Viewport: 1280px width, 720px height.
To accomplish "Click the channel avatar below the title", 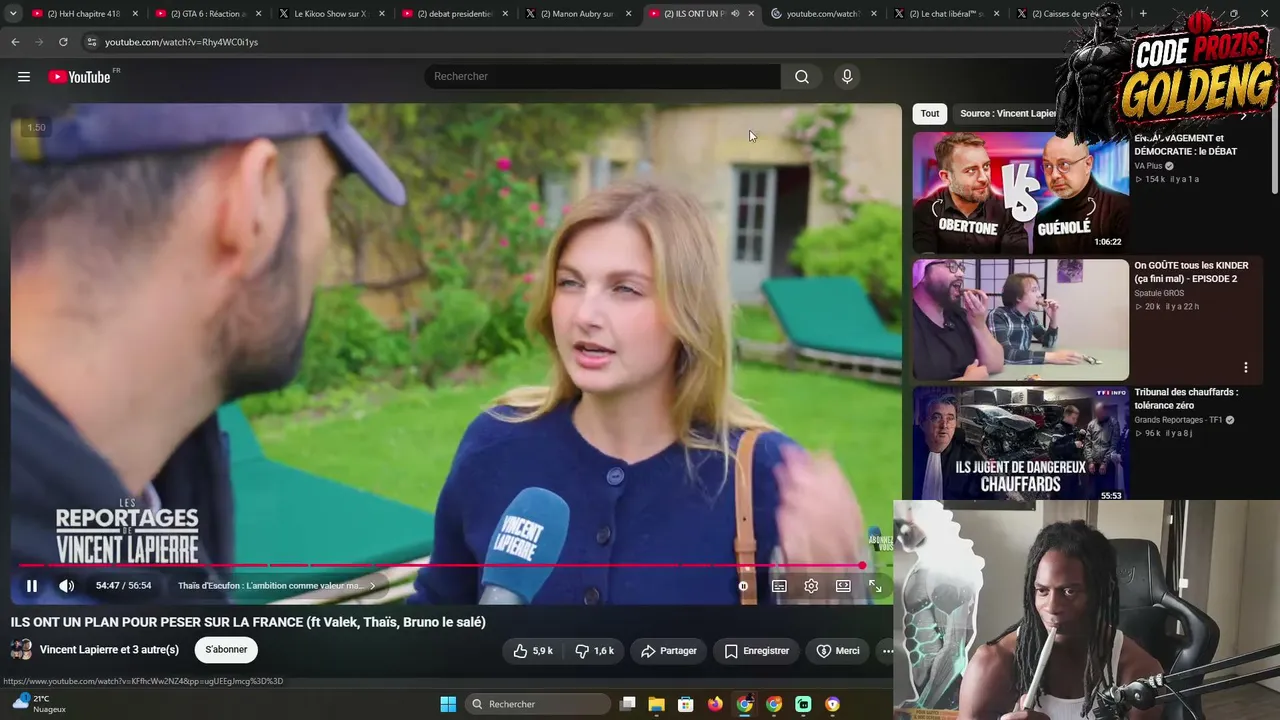I will click(x=21, y=650).
